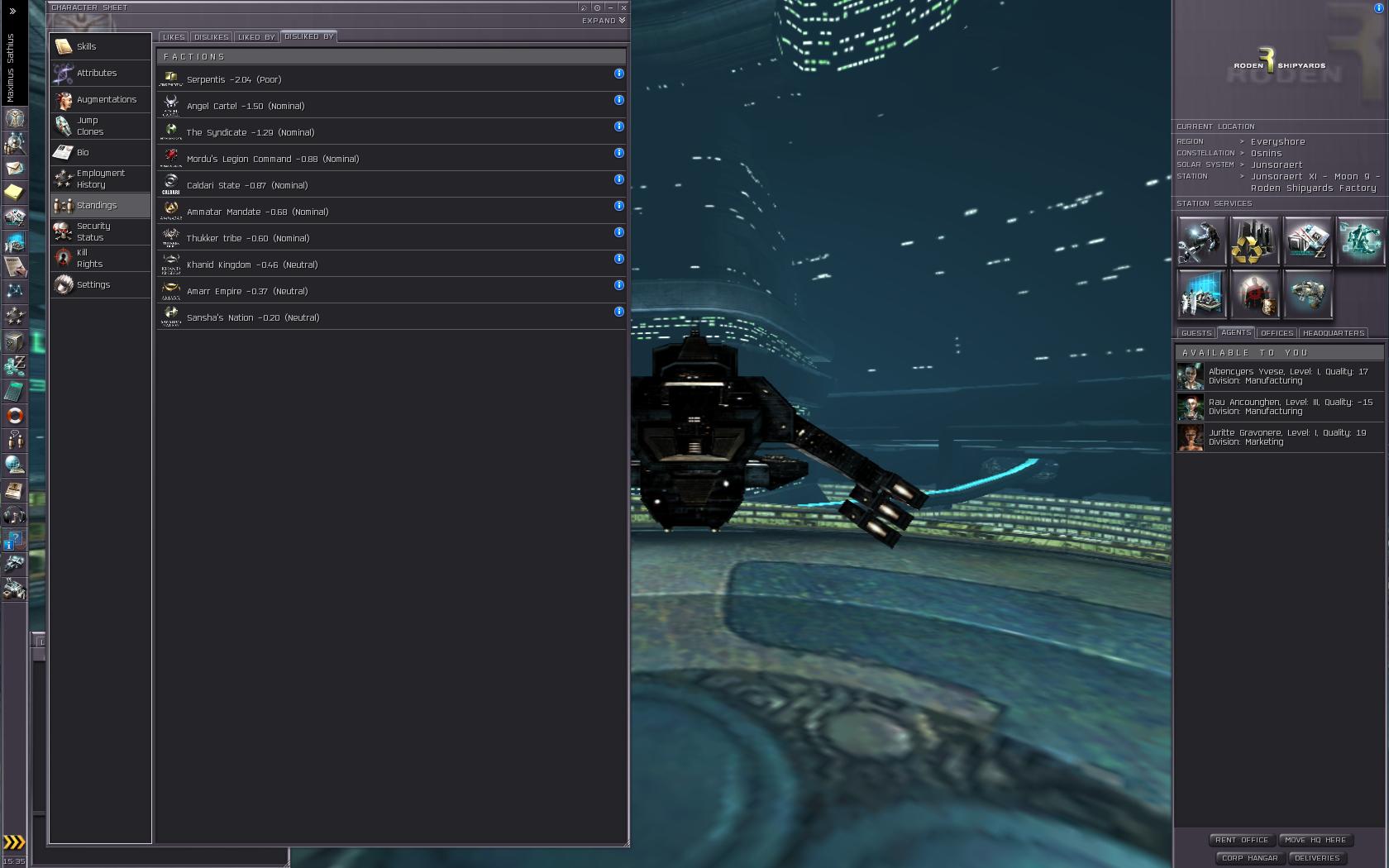Open Attributes section of character sheet

(x=101, y=73)
